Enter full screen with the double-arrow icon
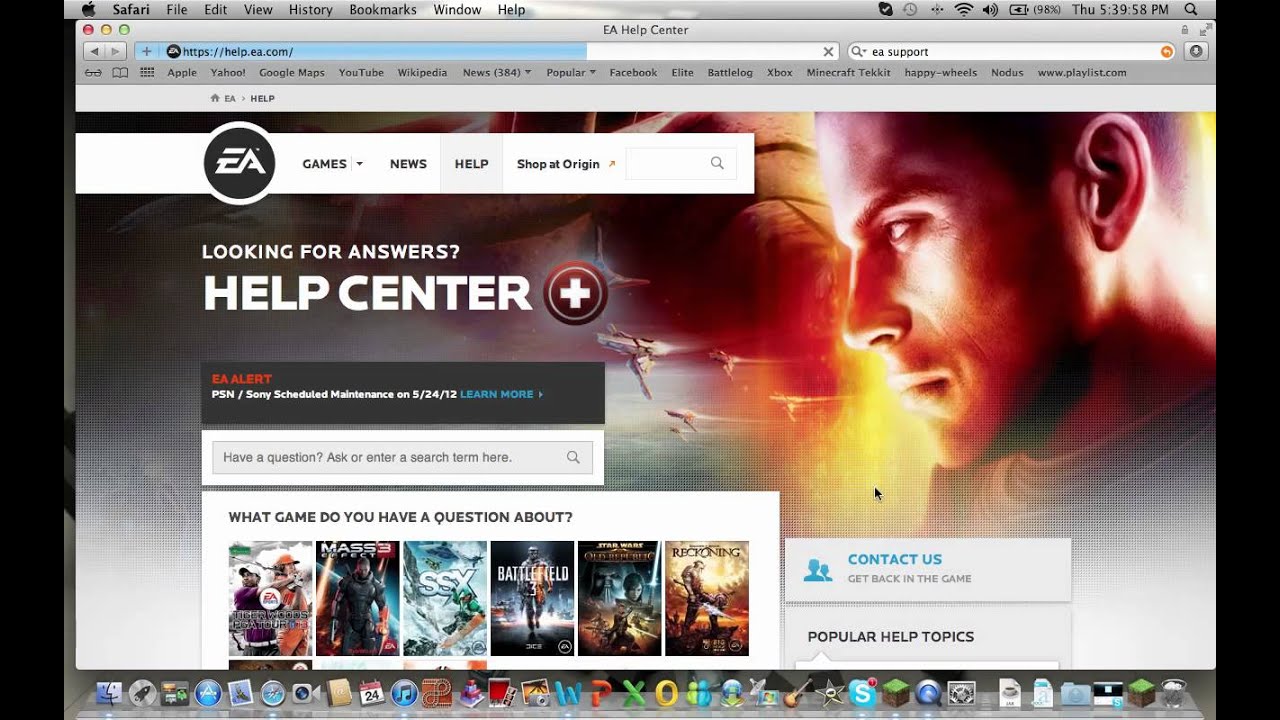The width and height of the screenshot is (1280, 720). tap(1204, 30)
